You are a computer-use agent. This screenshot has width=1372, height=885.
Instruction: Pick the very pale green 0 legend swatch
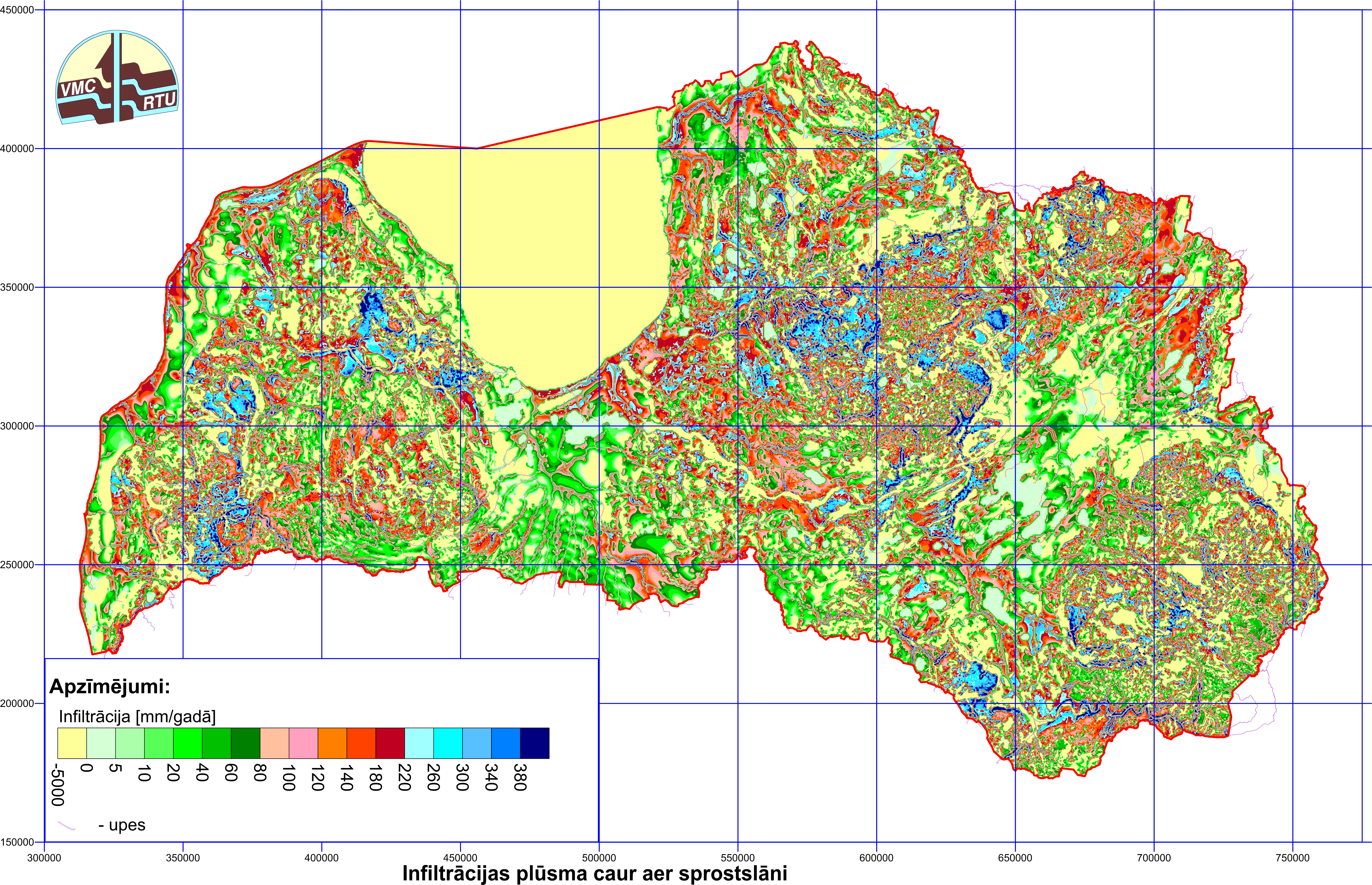[101, 743]
